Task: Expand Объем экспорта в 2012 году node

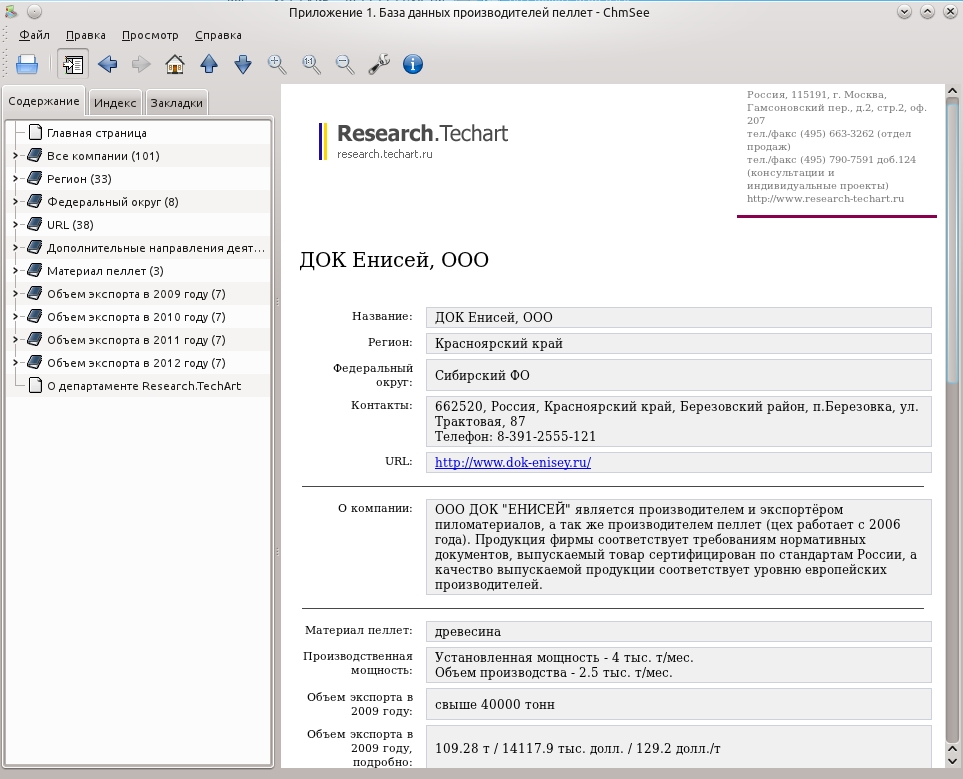Action: 15,363
